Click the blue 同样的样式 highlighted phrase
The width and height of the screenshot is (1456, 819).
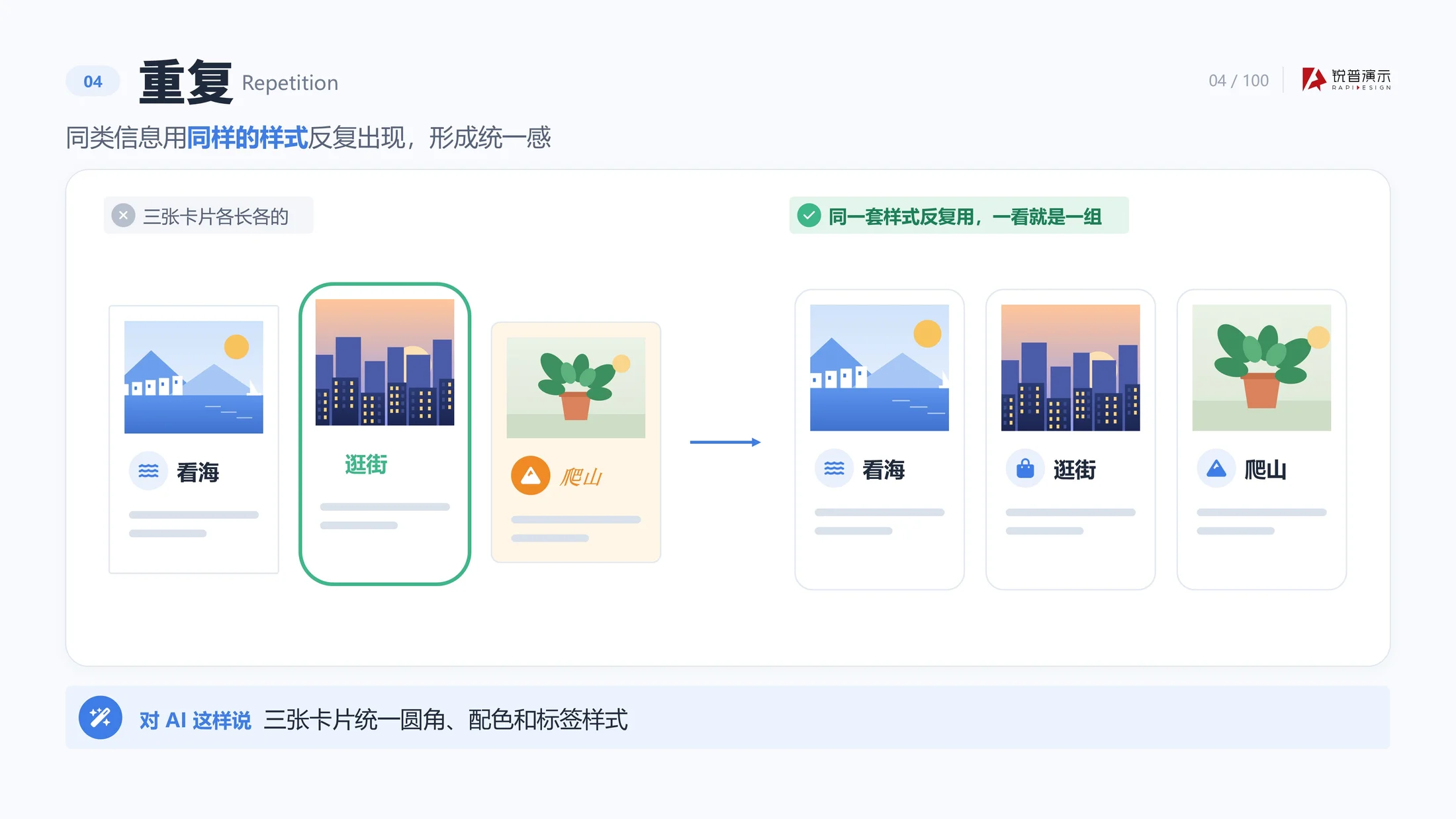click(x=248, y=138)
